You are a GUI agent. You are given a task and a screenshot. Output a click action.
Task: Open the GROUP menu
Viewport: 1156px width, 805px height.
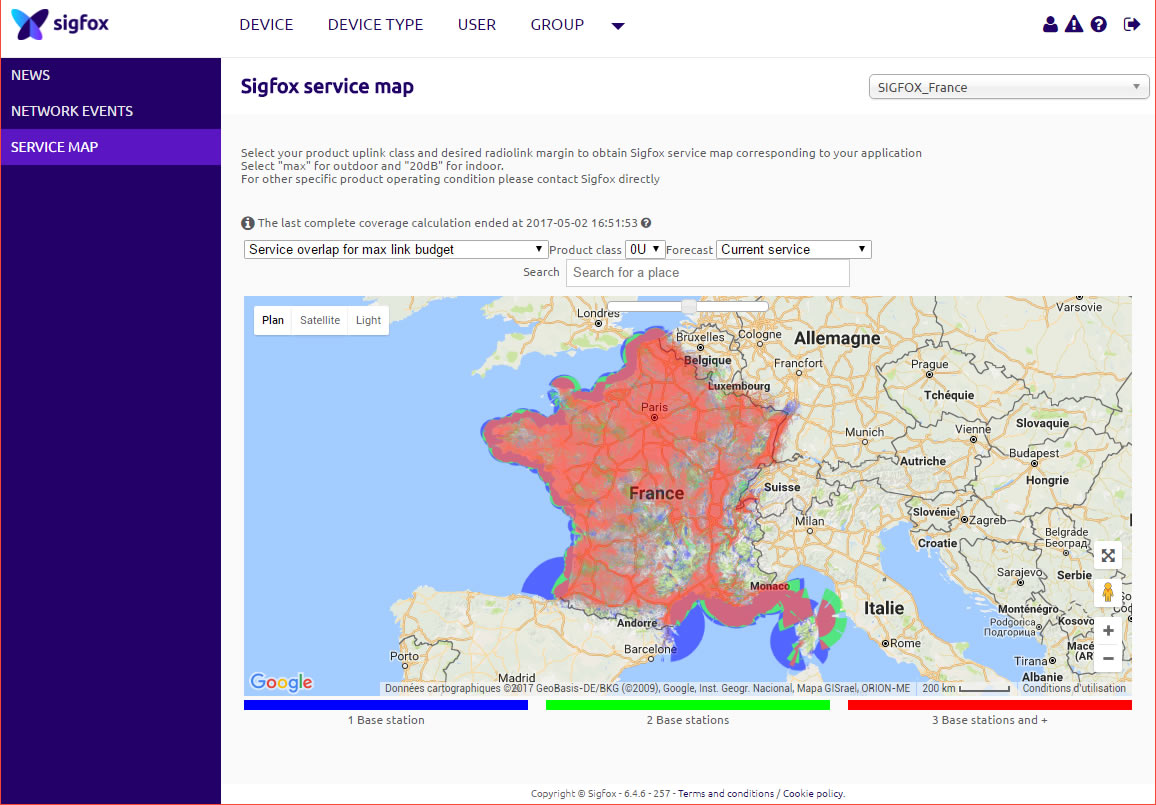click(557, 25)
